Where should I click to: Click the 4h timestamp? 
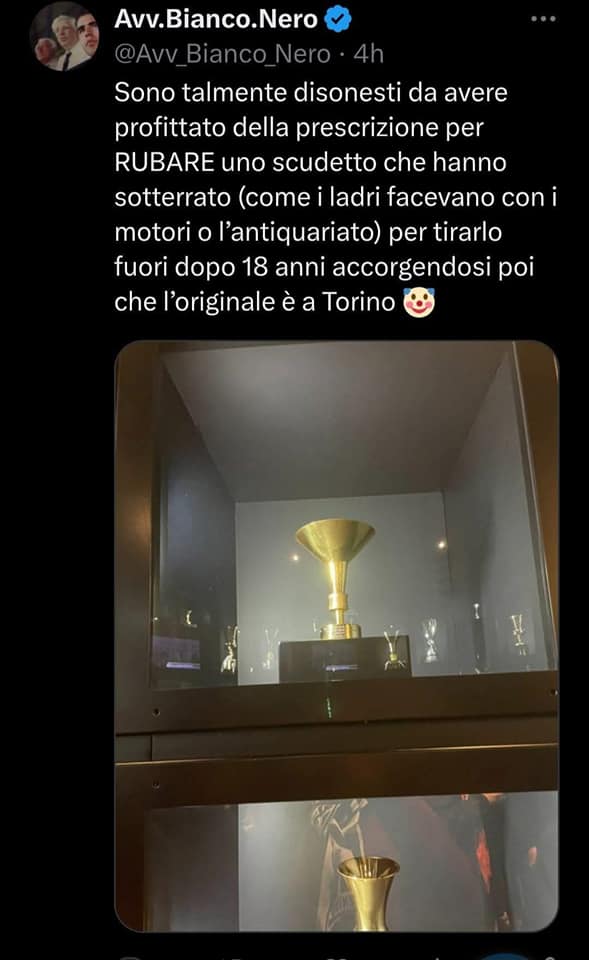point(369,54)
